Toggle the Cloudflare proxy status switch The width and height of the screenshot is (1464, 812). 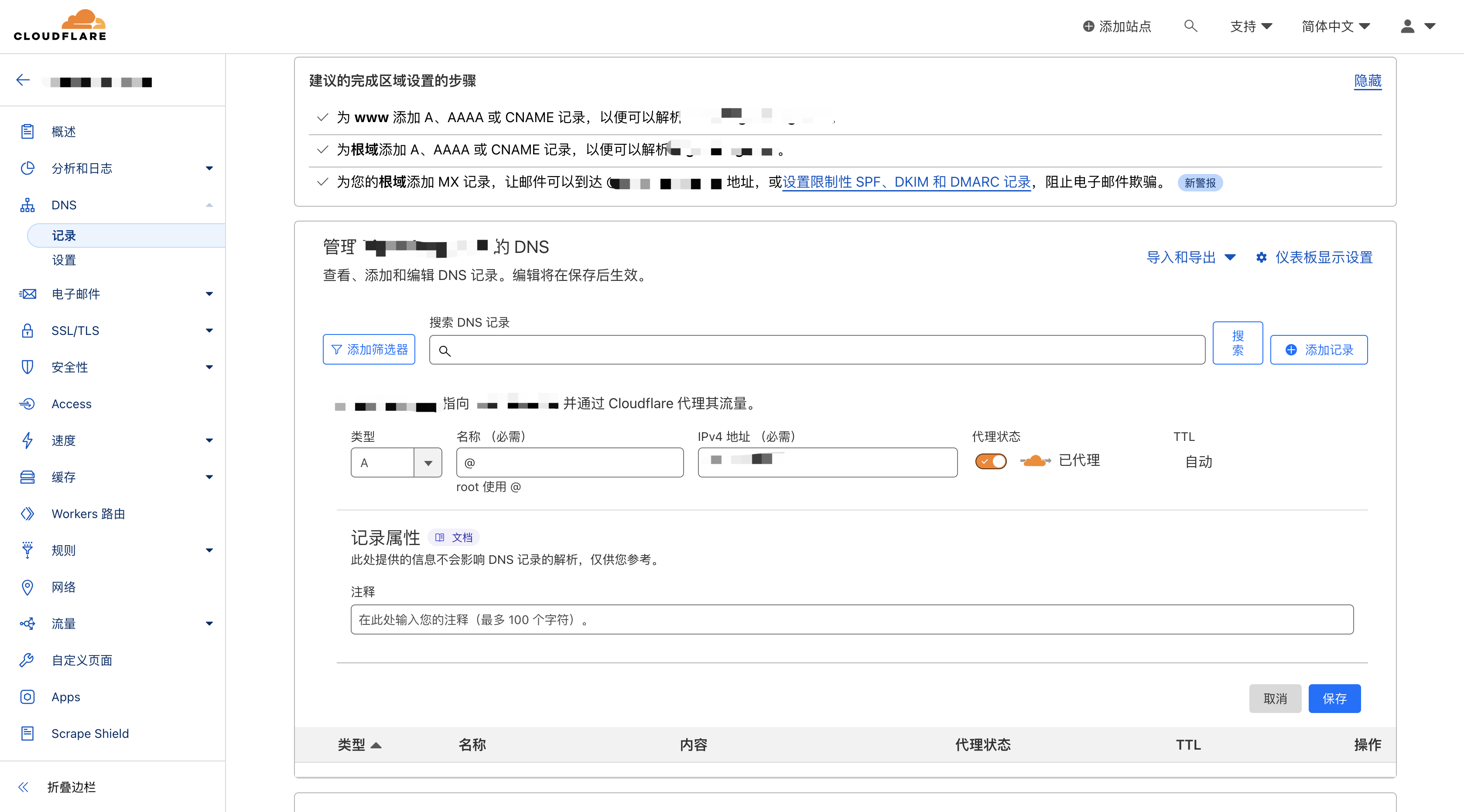tap(991, 461)
